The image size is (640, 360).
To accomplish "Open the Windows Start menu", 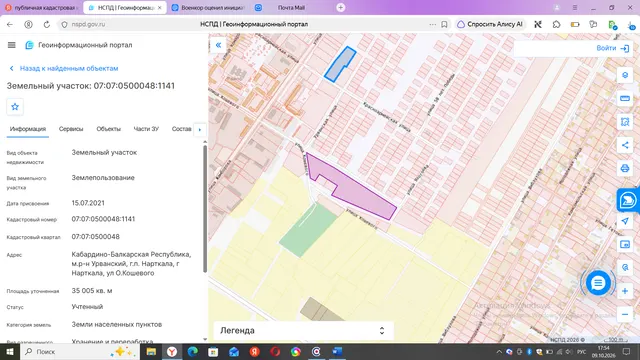I will click(10, 351).
